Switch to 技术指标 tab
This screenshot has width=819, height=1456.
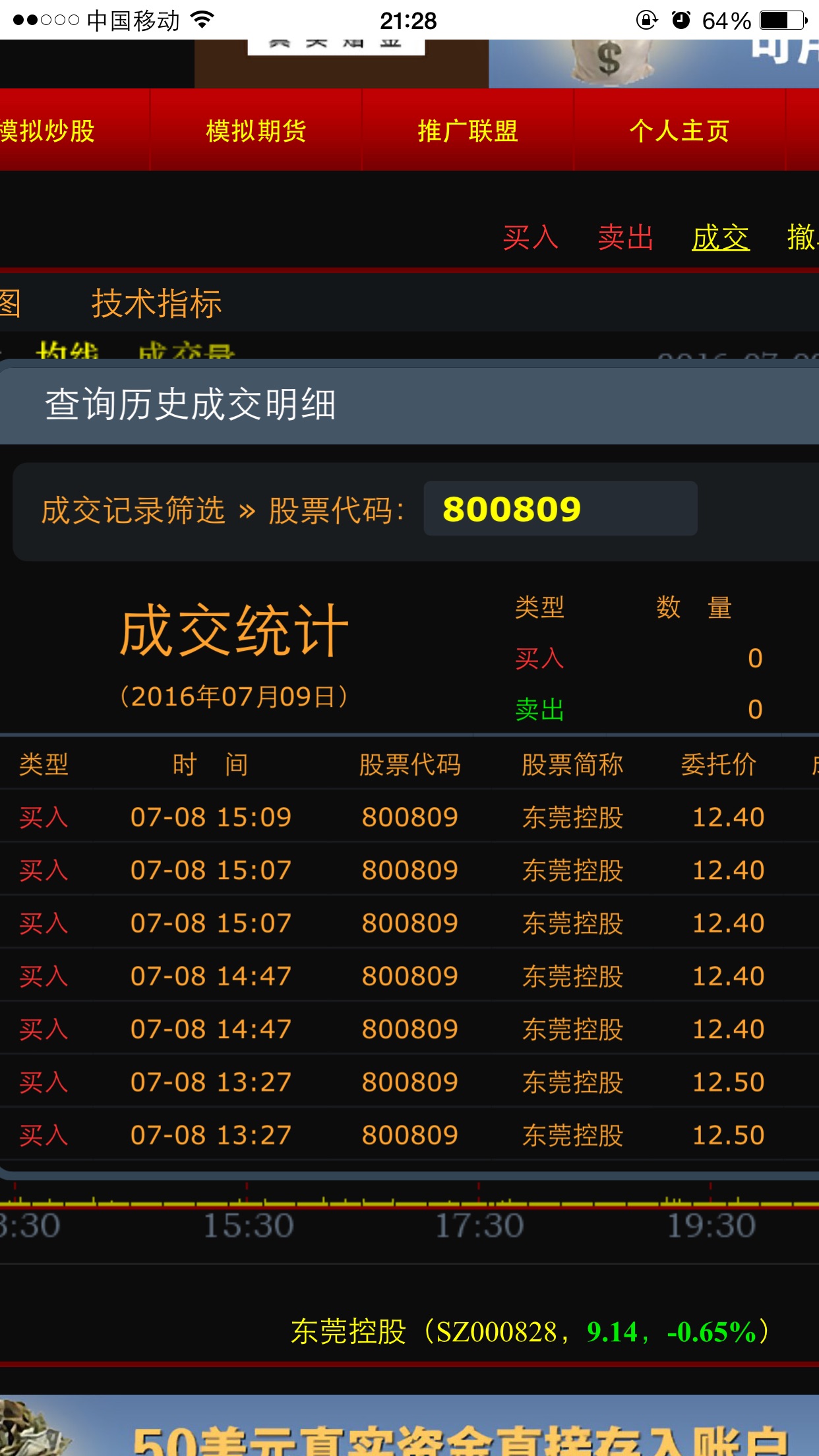pos(156,304)
